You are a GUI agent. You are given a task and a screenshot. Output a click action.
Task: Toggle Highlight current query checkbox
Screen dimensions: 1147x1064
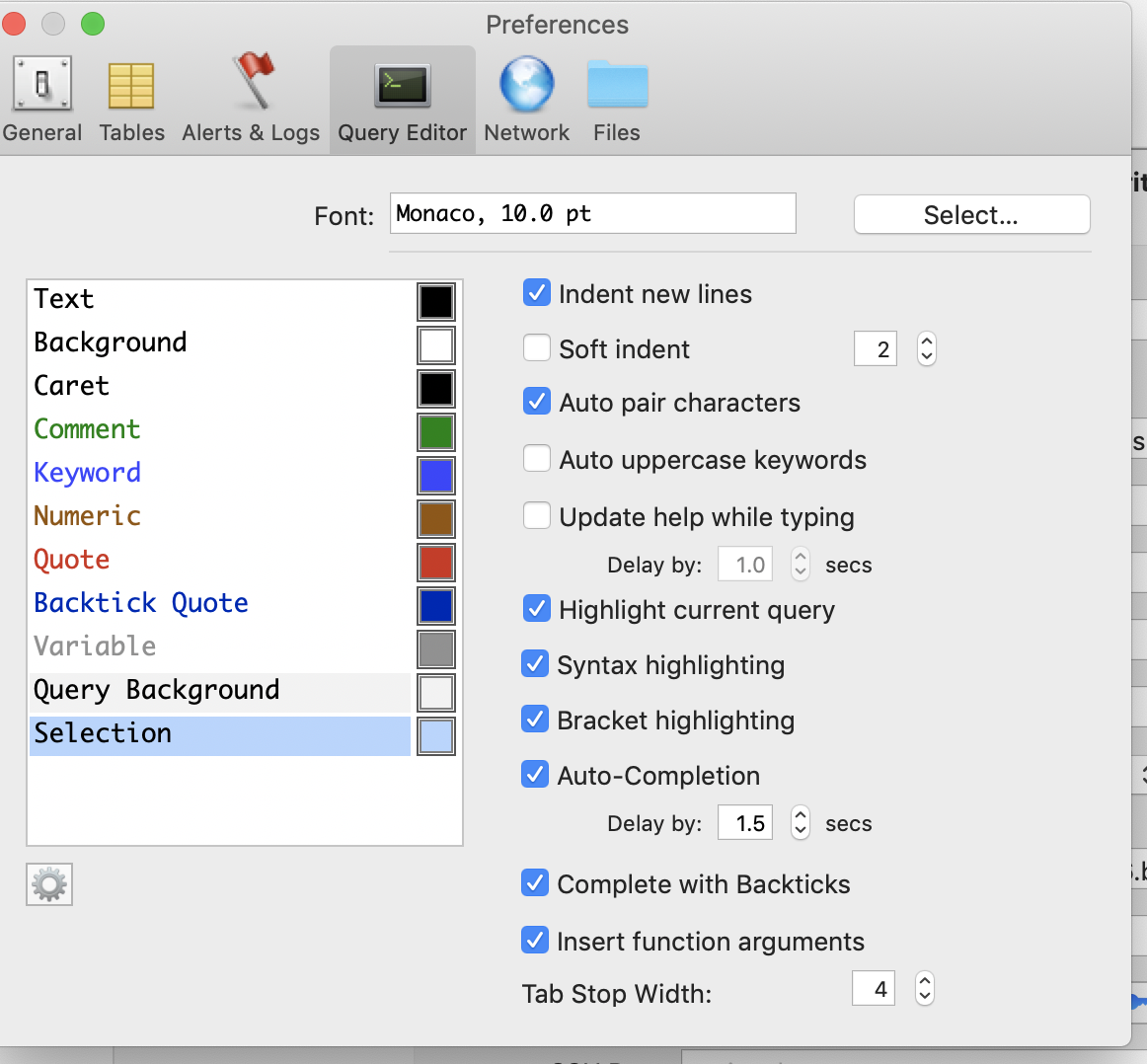click(x=537, y=608)
